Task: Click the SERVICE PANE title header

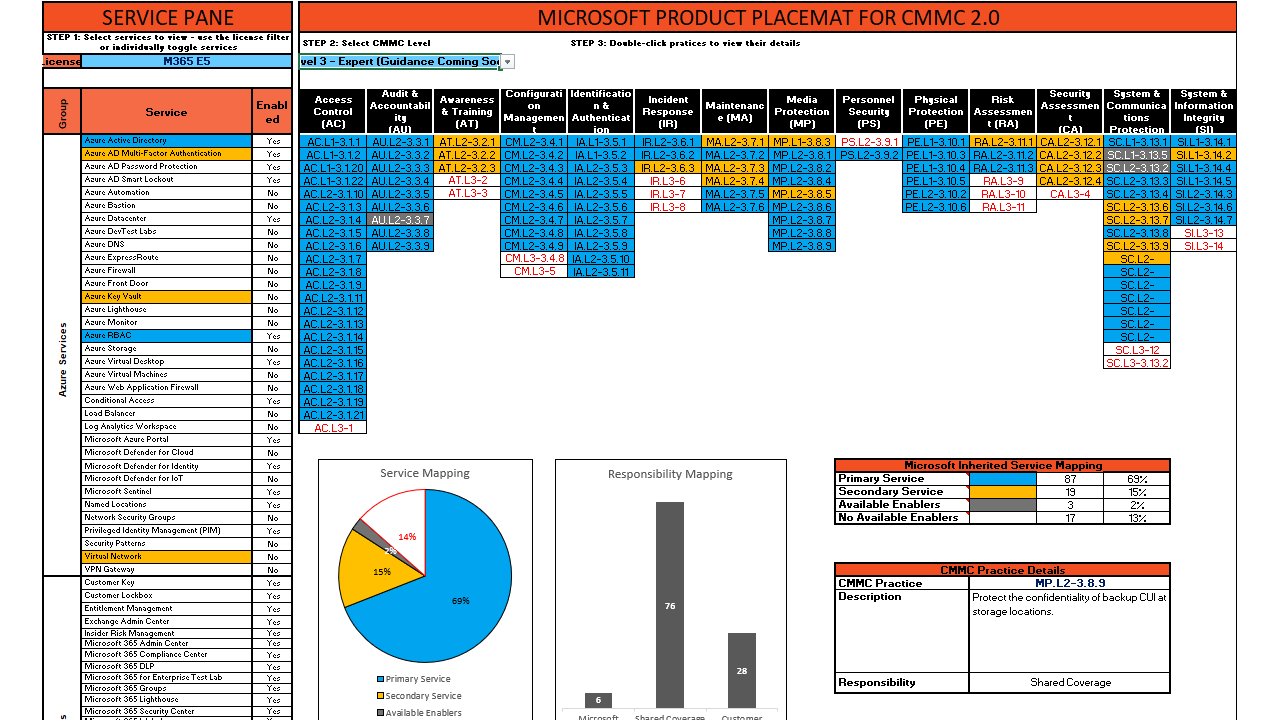Action: click(x=168, y=17)
